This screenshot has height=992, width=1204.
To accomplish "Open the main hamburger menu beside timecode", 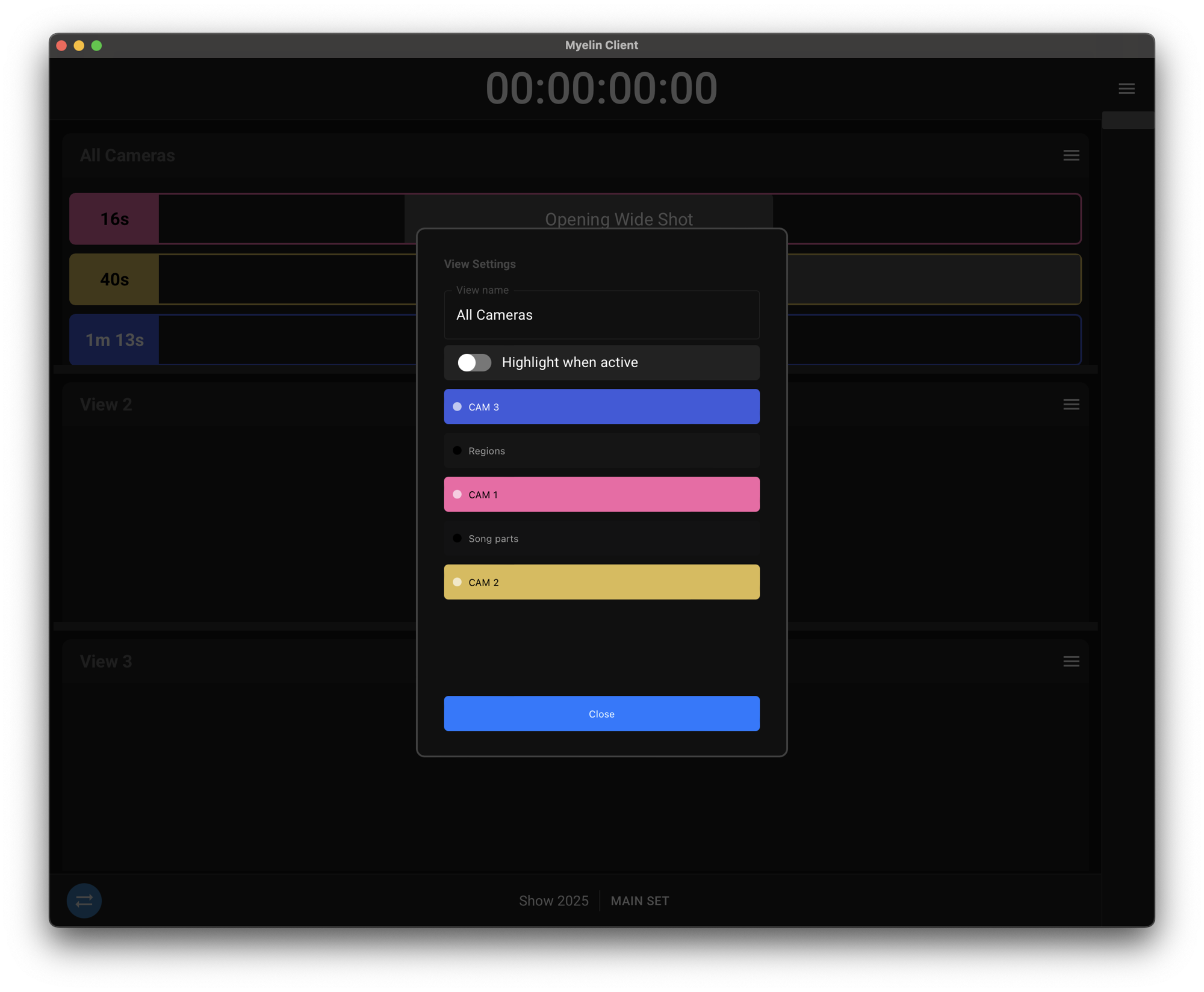I will tap(1126, 88).
